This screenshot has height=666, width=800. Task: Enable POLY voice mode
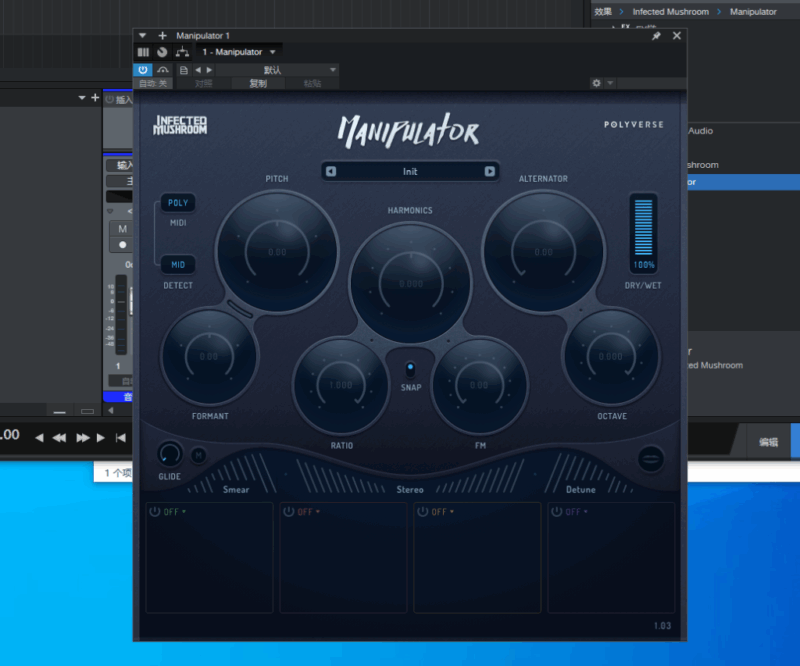(177, 202)
